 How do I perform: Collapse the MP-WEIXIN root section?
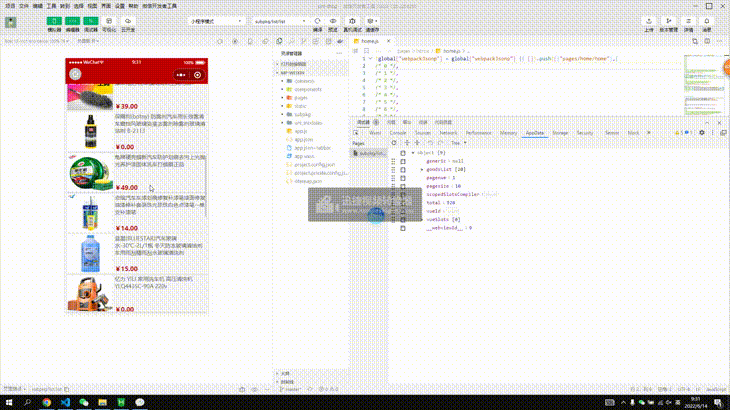(292, 73)
